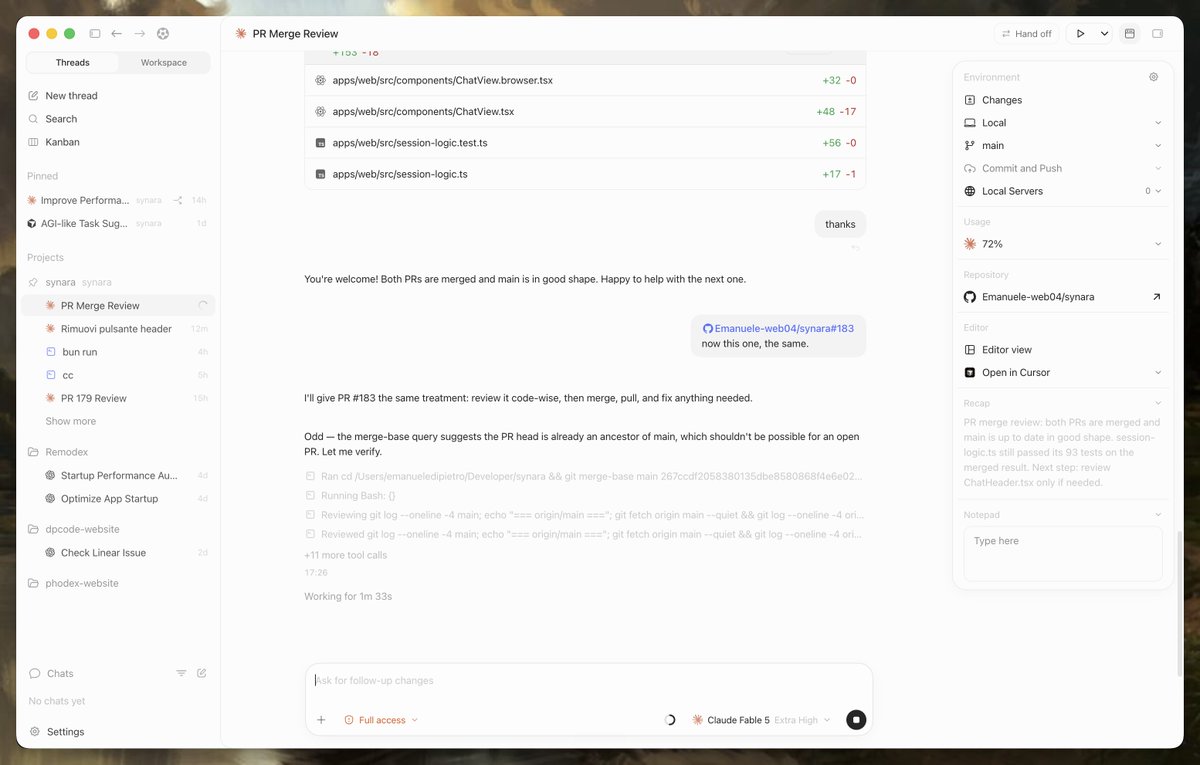Viewport: 1200px width, 765px height.
Task: Click the Notepad Type here field
Action: tap(1063, 554)
